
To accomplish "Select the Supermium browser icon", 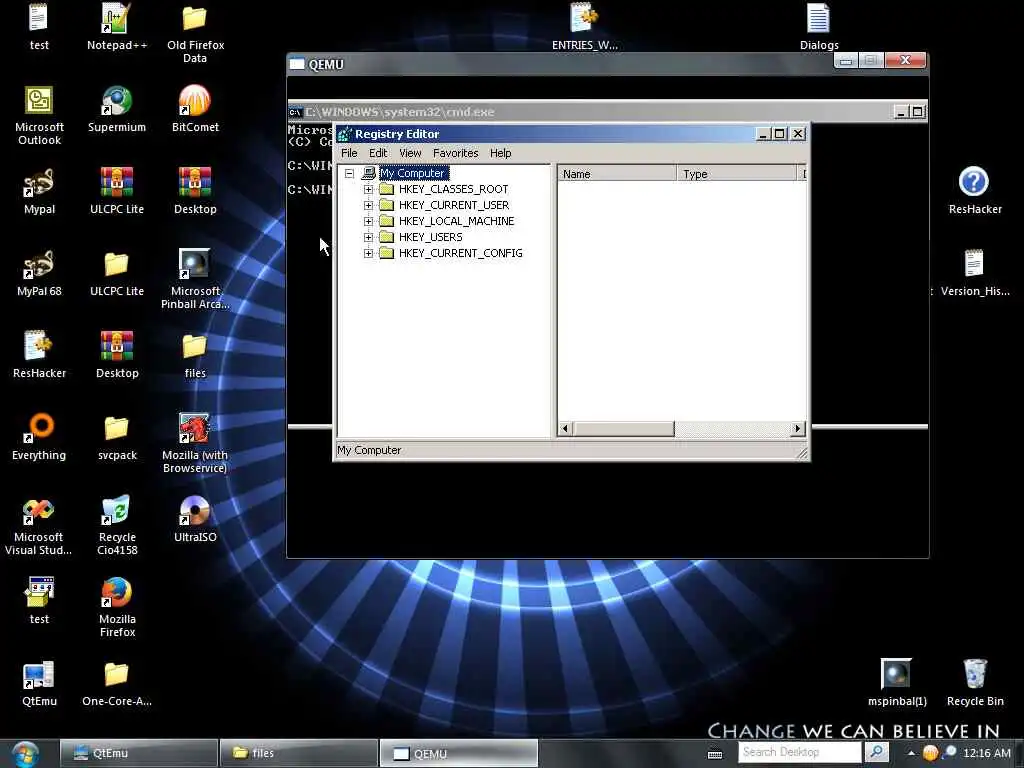I will tap(117, 108).
